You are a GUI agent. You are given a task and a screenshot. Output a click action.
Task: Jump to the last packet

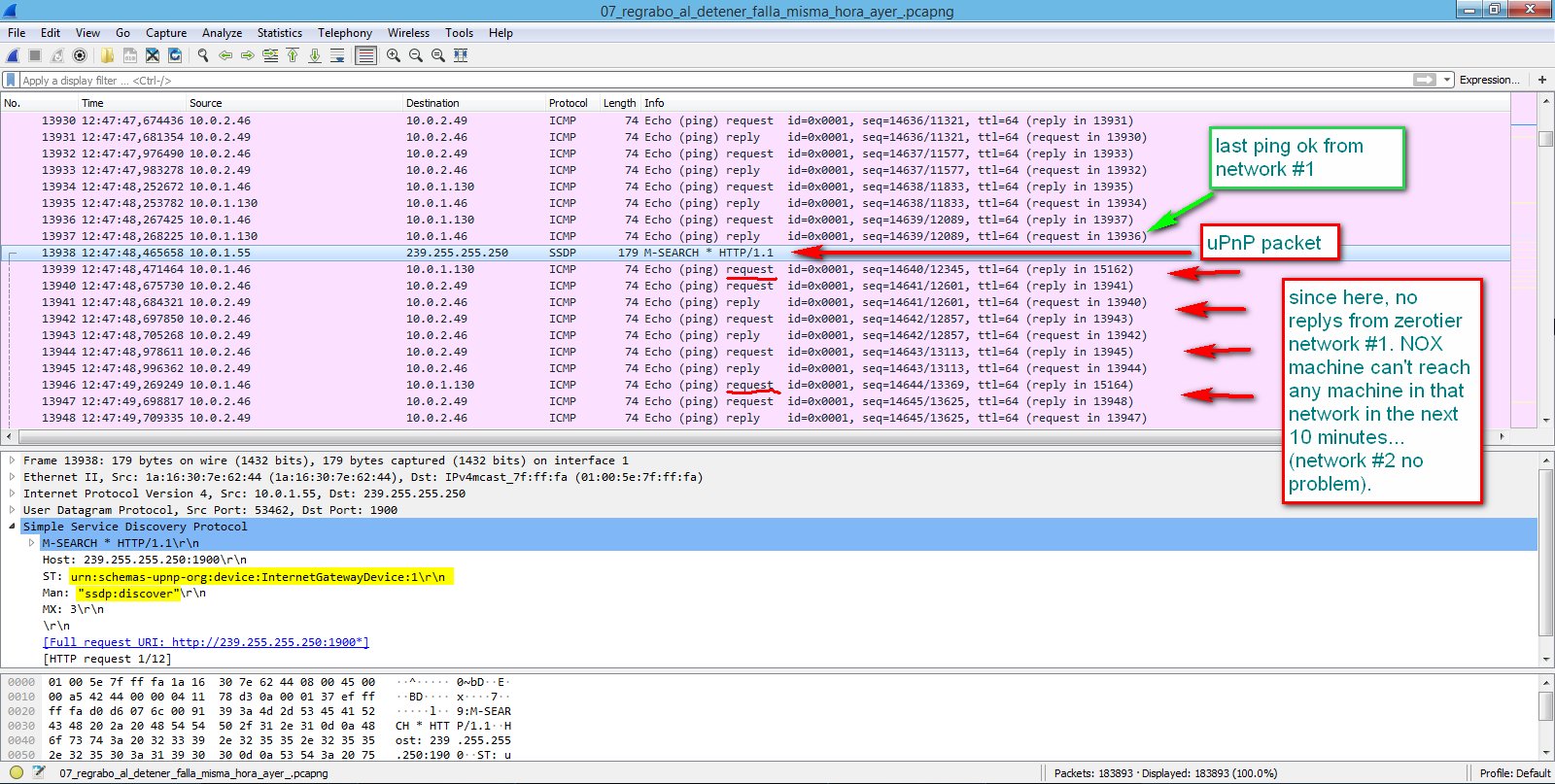point(315,55)
